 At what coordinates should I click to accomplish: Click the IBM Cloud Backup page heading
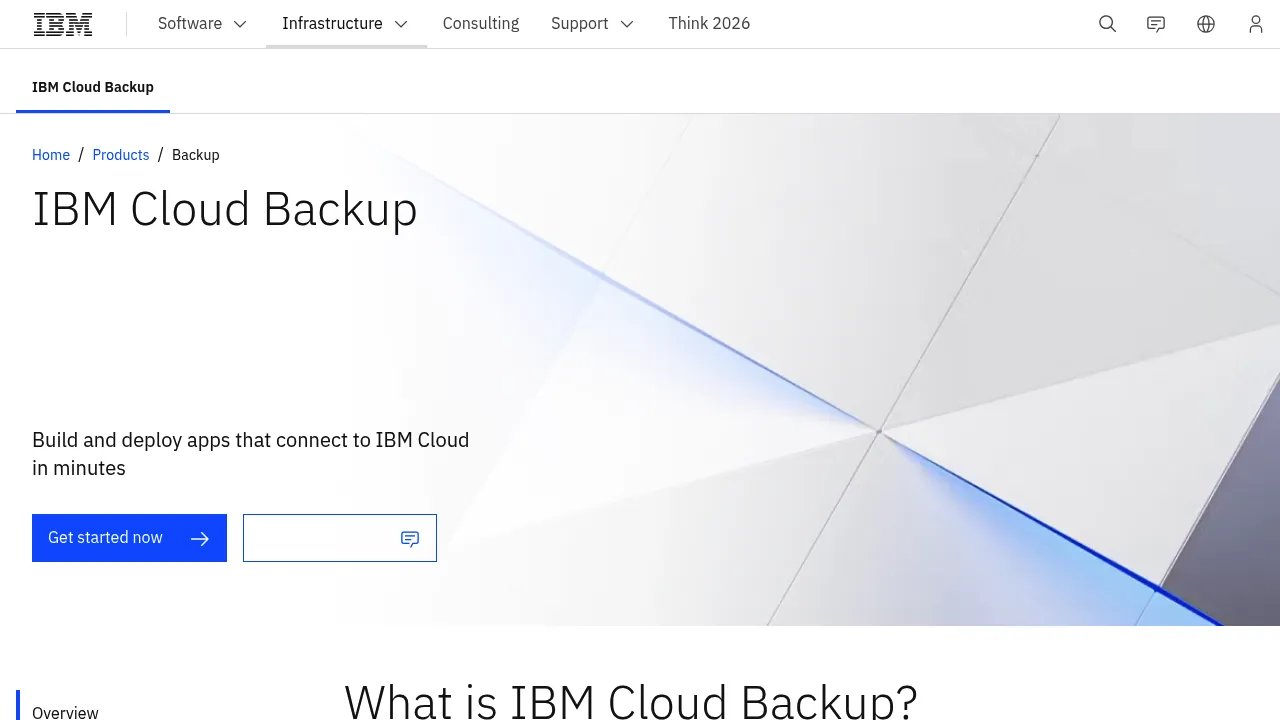coord(225,209)
